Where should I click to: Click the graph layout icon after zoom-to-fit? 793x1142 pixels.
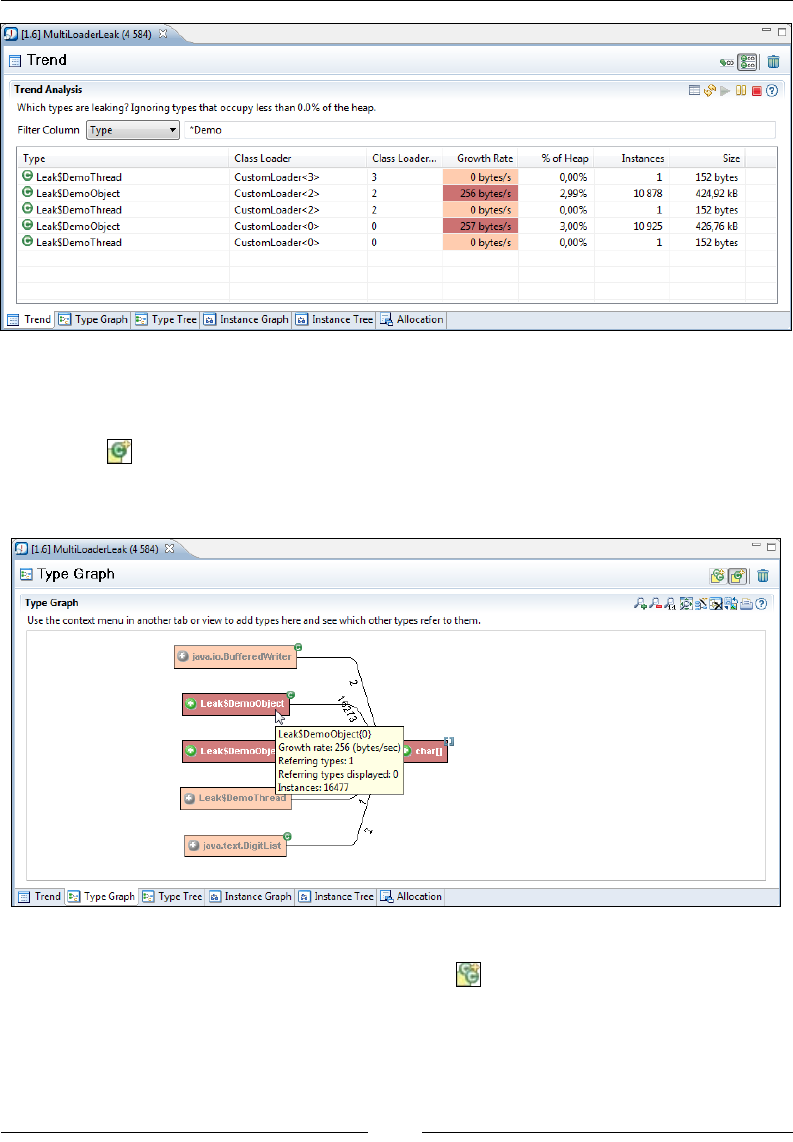pyautogui.click(x=701, y=604)
